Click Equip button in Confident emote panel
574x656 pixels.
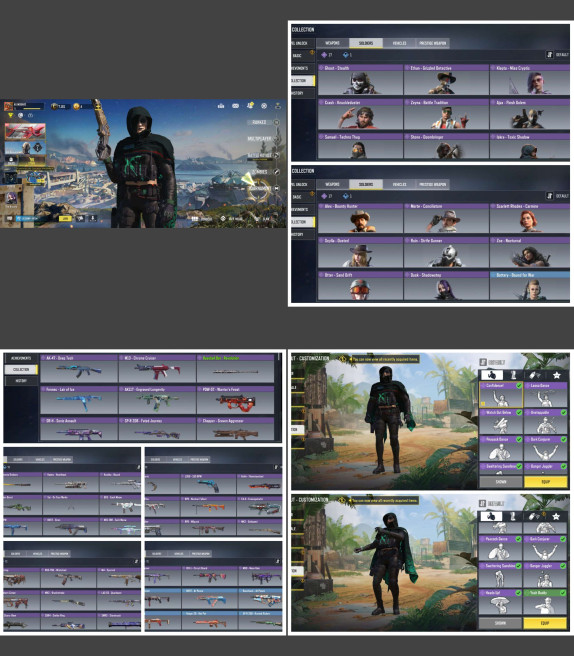[546, 482]
